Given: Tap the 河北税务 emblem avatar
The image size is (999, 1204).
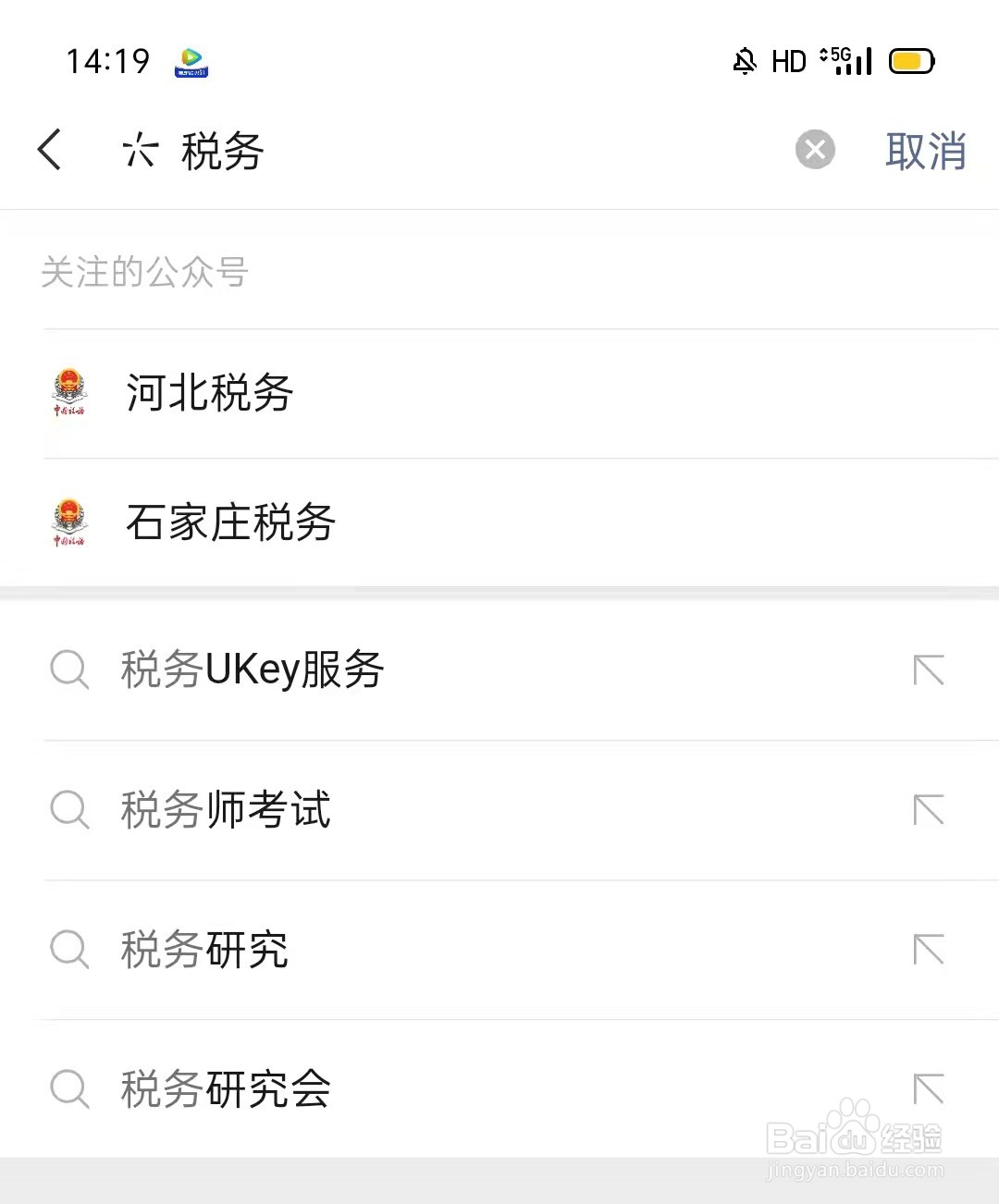Looking at the screenshot, I should pyautogui.click(x=68, y=393).
